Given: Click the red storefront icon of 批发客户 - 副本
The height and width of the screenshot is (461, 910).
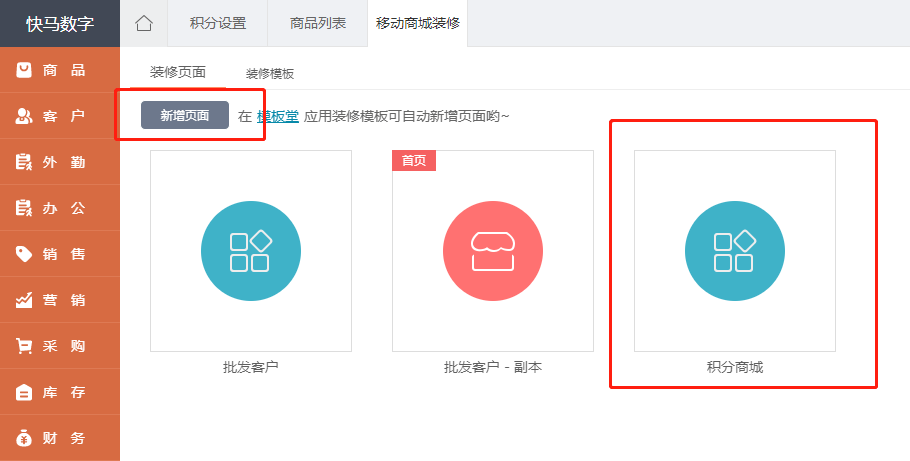Looking at the screenshot, I should tap(493, 251).
